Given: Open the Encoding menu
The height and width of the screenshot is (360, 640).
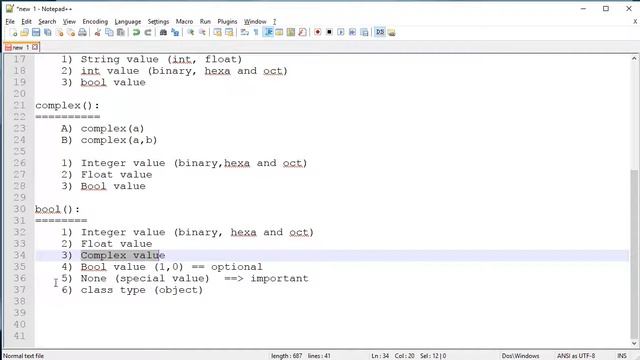Looking at the screenshot, I should 95,21.
